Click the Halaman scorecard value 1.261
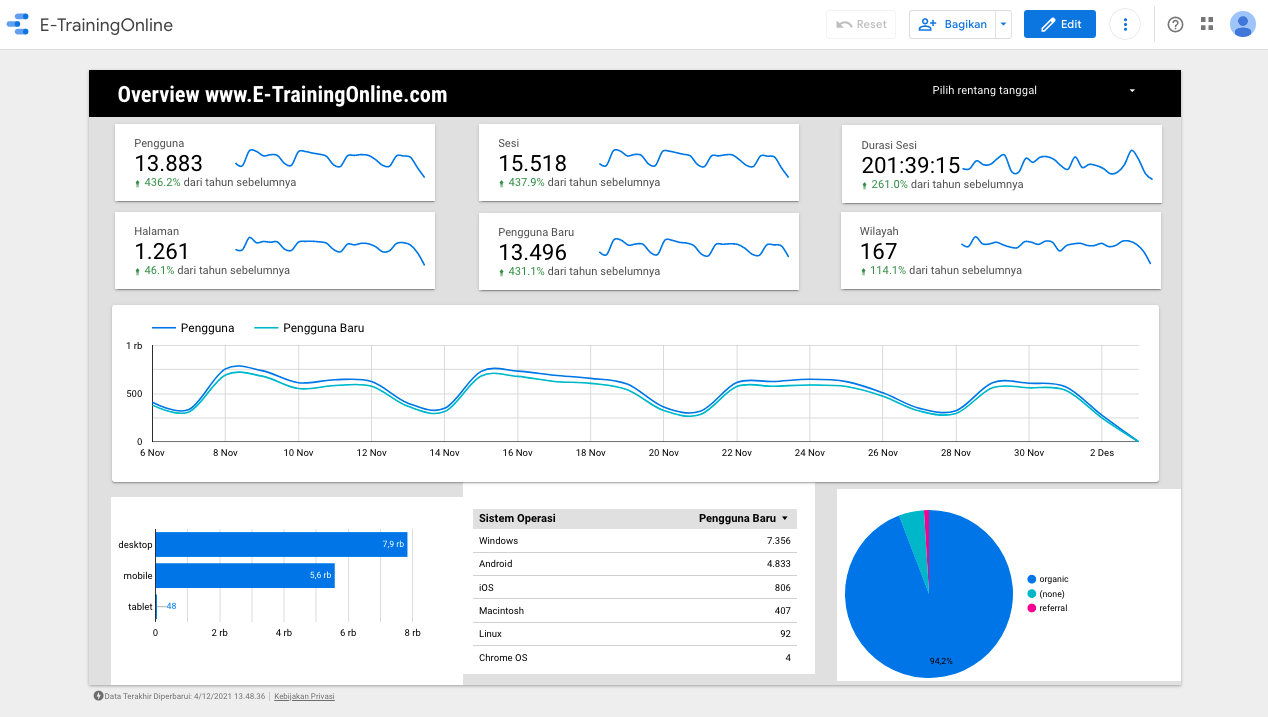This screenshot has height=717, width=1268. [x=162, y=252]
